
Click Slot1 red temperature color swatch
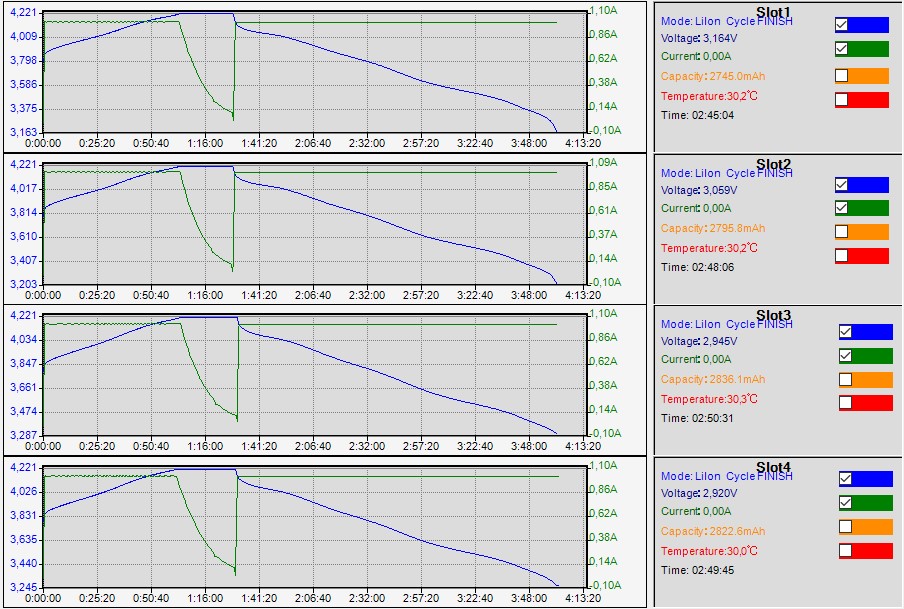tap(868, 99)
